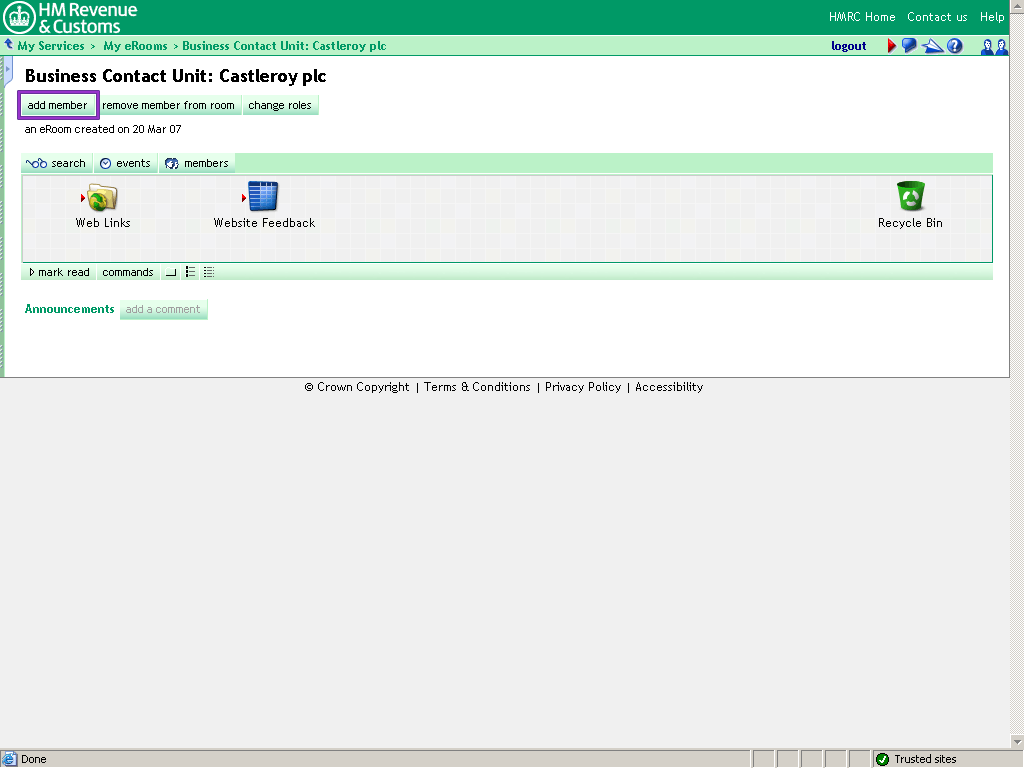Expand the mark read options
The width and height of the screenshot is (1024, 768).
click(59, 272)
